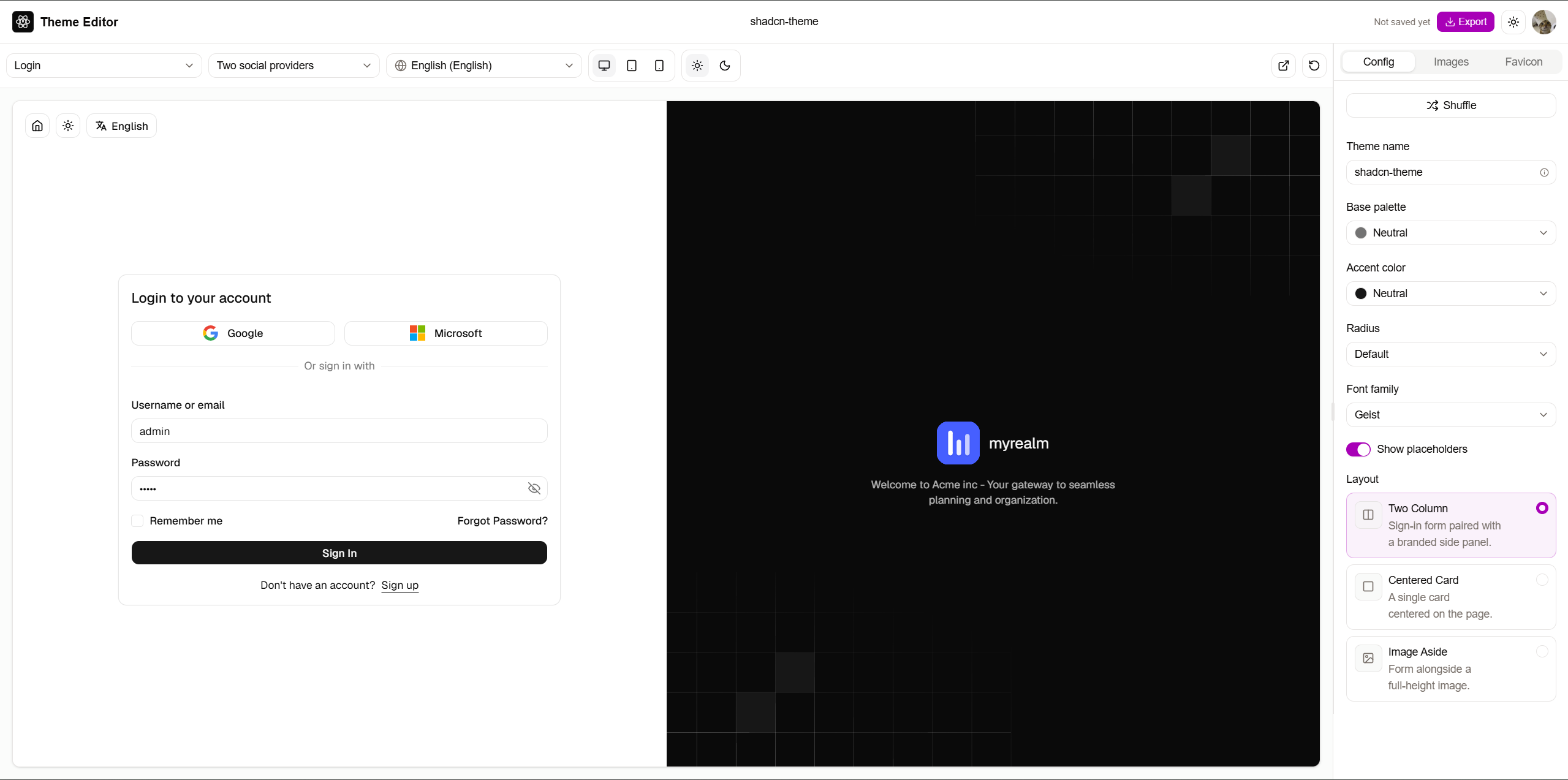The width and height of the screenshot is (1568, 780).
Task: Open English (English) language dropdown
Action: point(484,66)
